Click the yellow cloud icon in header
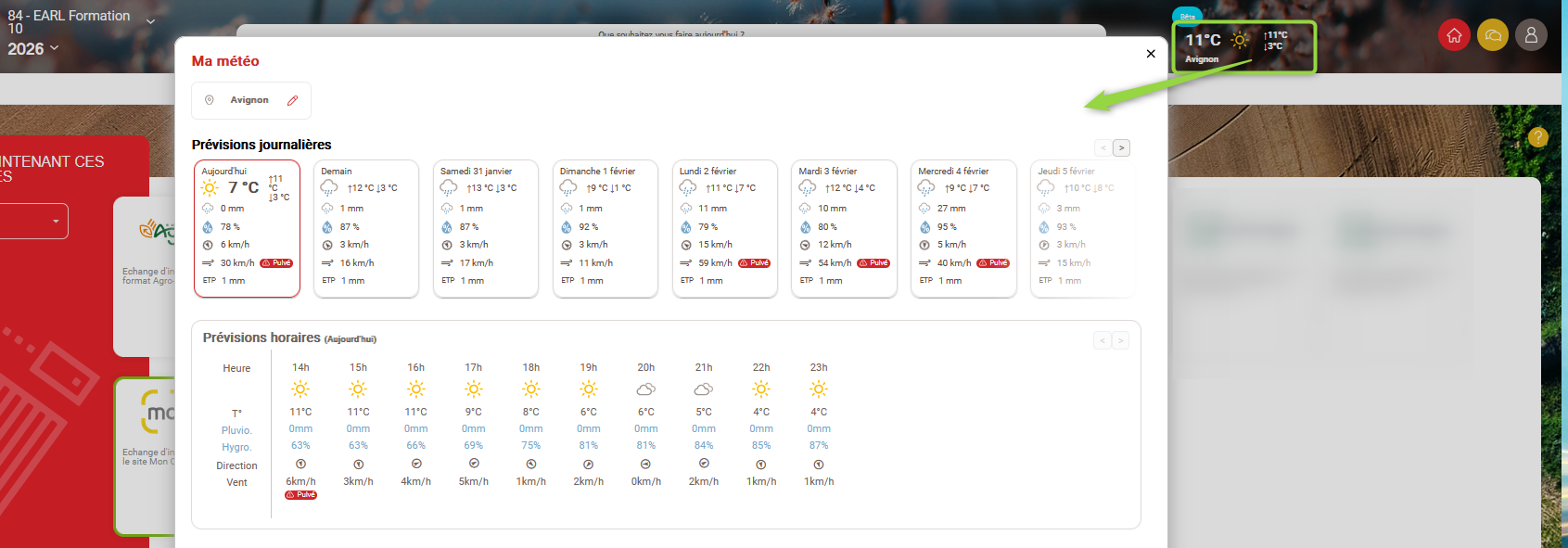1568x548 pixels. 1493,35
